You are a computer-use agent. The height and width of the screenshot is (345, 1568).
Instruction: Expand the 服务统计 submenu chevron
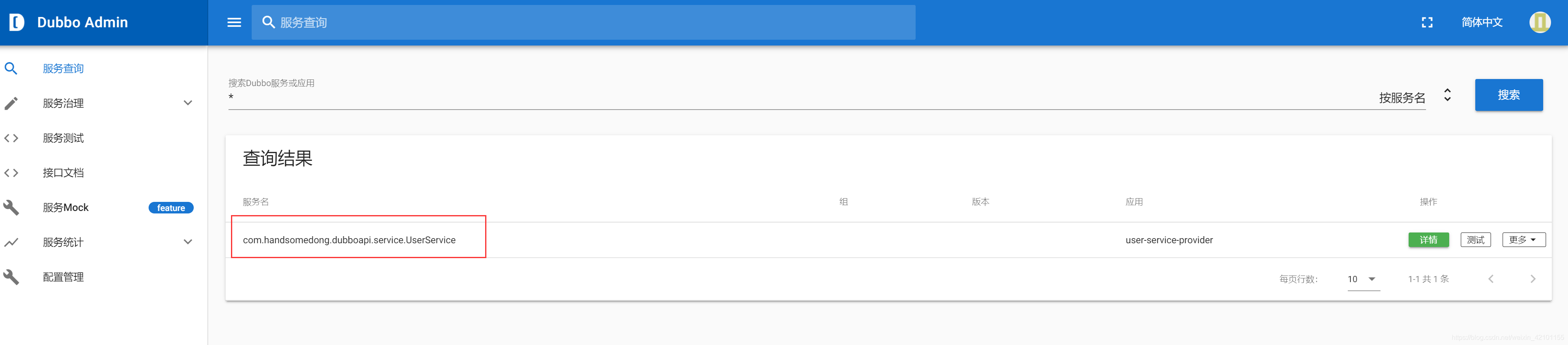(188, 242)
